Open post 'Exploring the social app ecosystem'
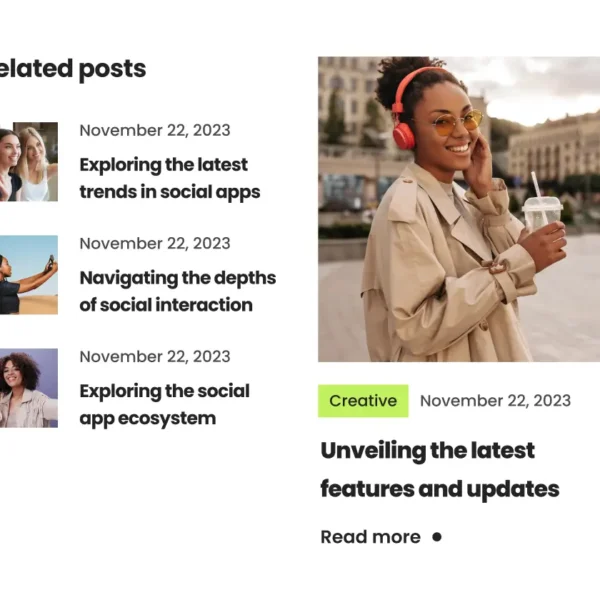Image resolution: width=600 pixels, height=600 pixels. pos(165,405)
